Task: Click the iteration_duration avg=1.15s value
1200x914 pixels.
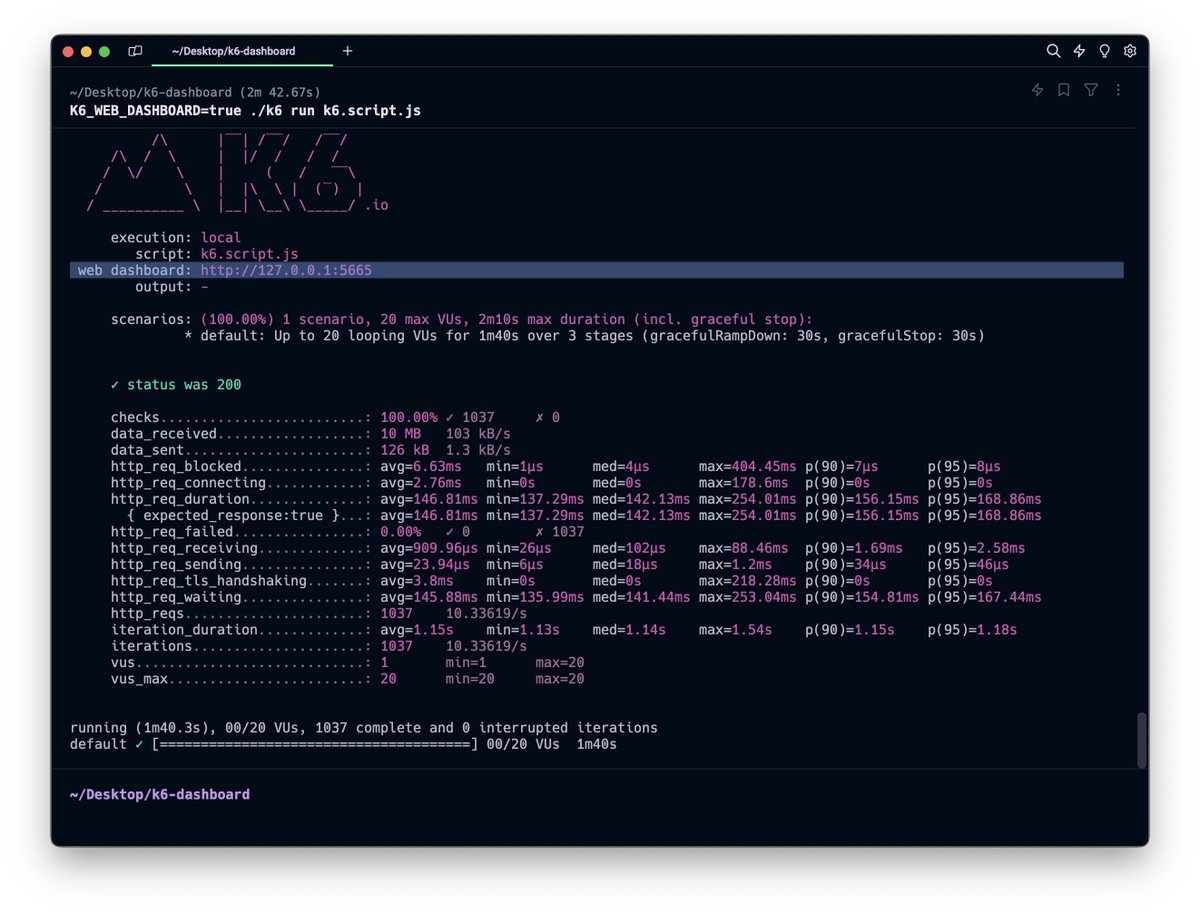Action: tap(417, 630)
